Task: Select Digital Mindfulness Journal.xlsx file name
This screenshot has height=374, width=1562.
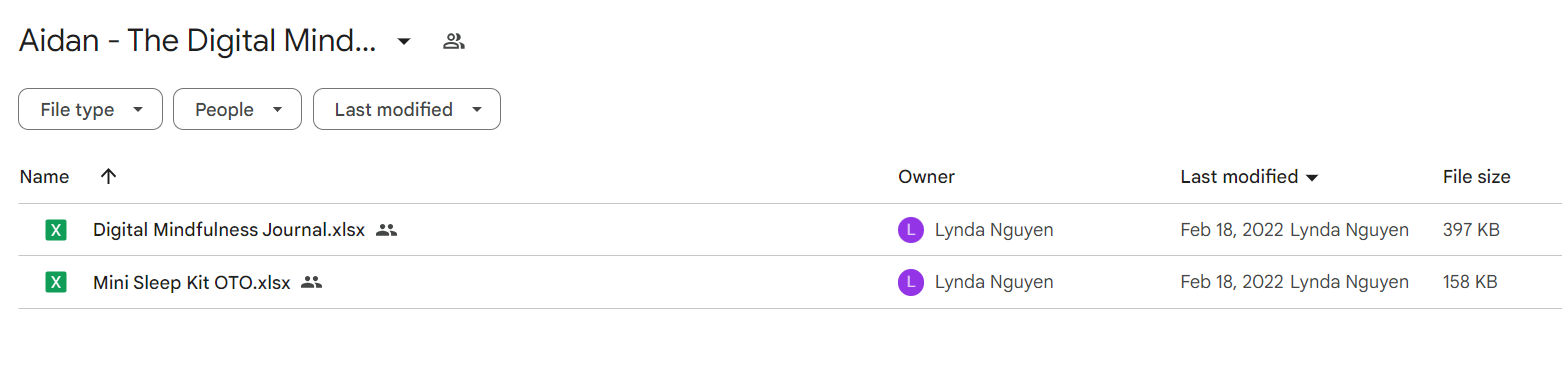Action: pyautogui.click(x=229, y=230)
